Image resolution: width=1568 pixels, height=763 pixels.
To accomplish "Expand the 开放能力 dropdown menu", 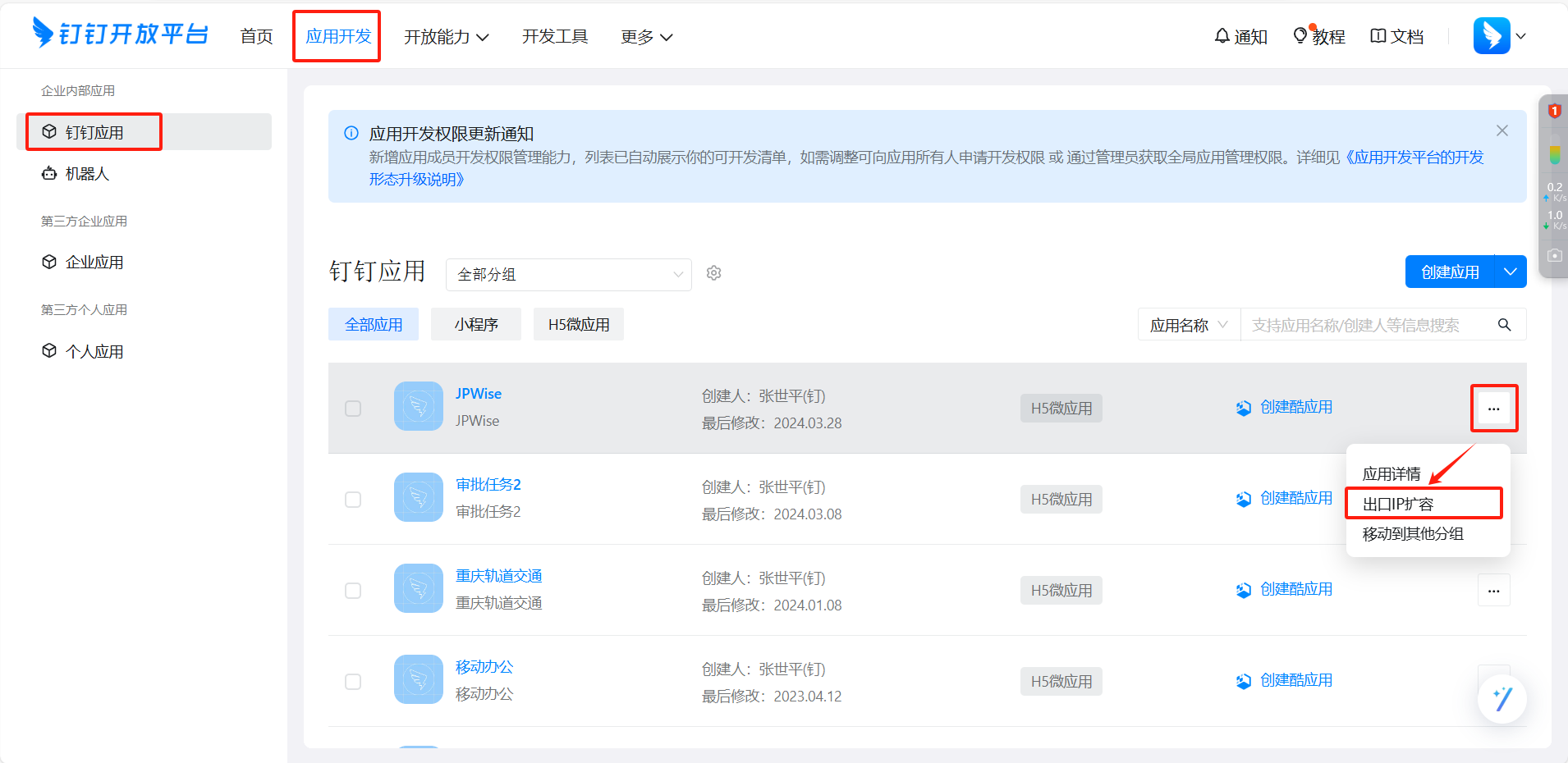I will [447, 37].
